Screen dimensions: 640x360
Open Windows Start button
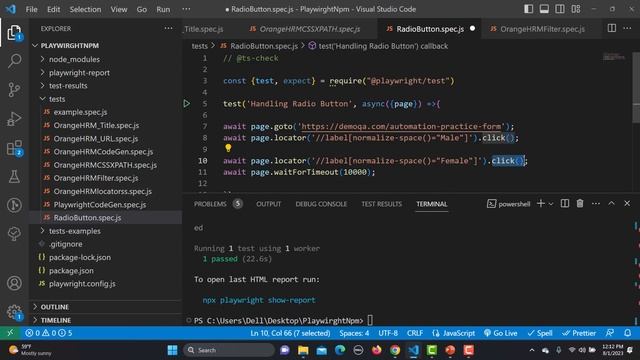[173, 350]
